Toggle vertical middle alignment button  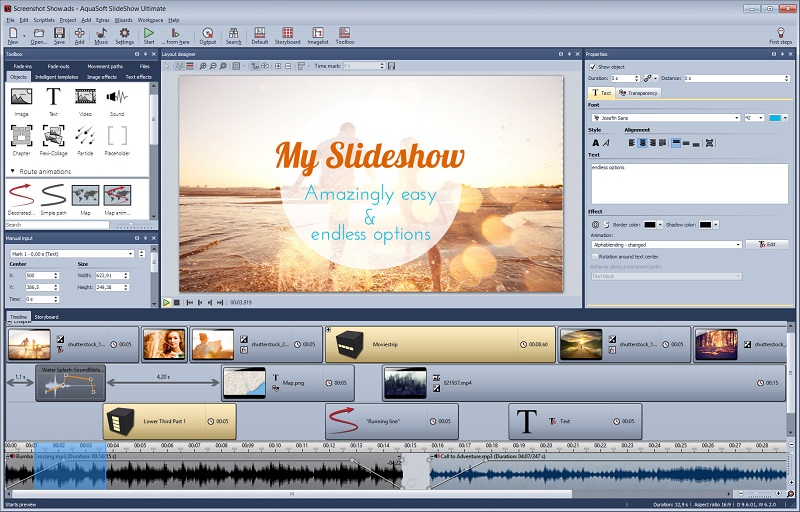click(x=686, y=143)
